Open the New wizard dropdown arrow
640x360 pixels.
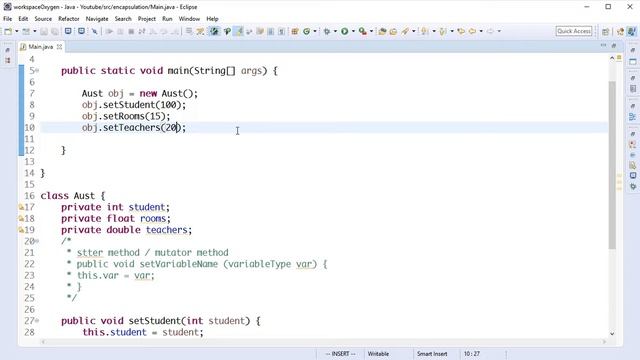point(17,31)
